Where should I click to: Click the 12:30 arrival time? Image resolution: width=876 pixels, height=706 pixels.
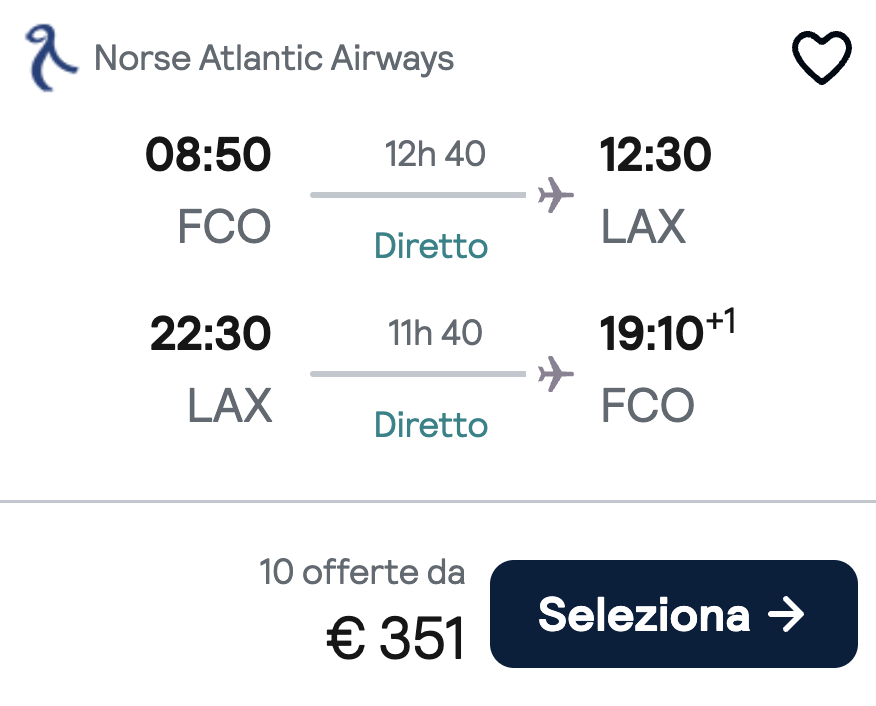click(x=655, y=154)
